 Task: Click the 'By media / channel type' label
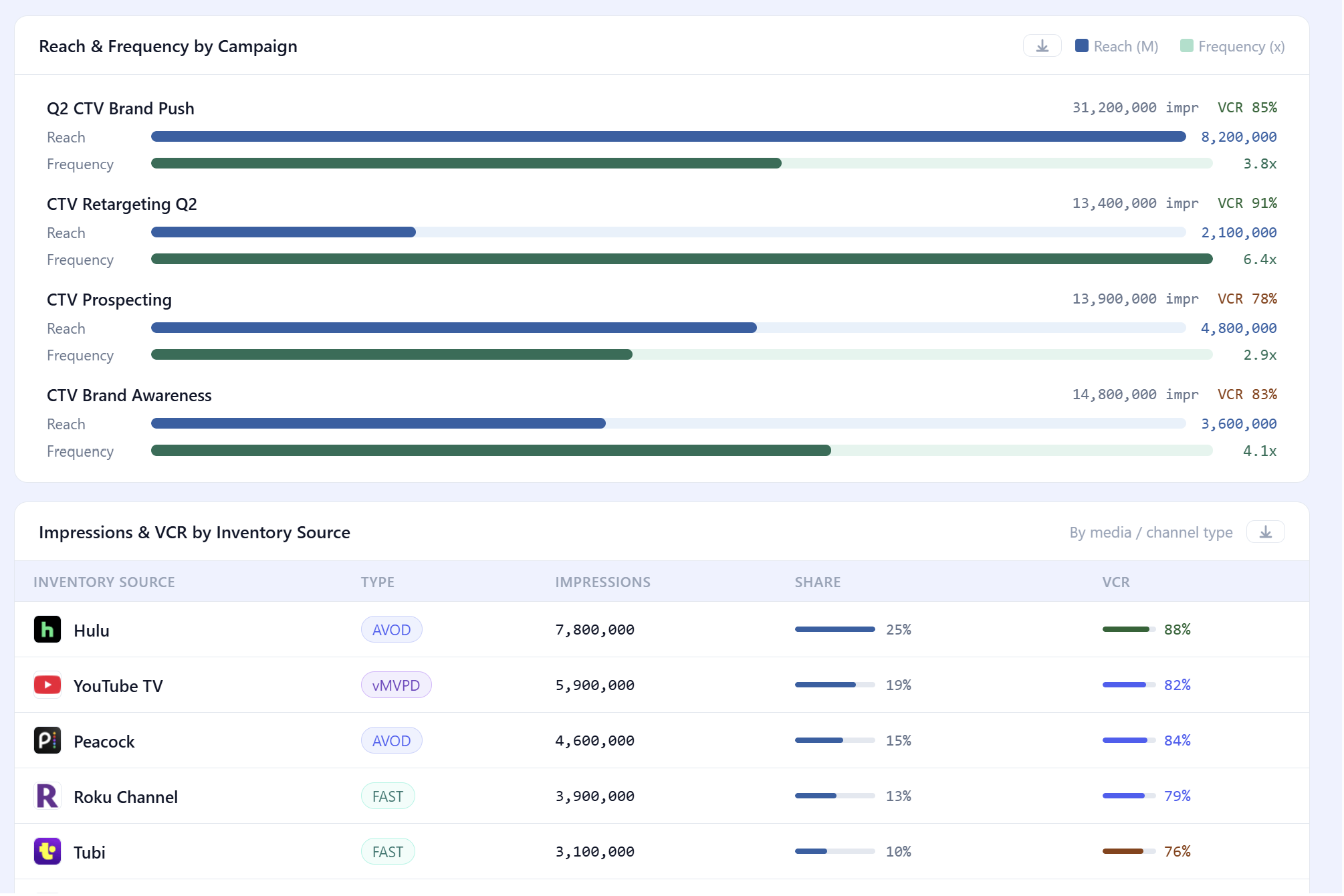click(x=1151, y=533)
